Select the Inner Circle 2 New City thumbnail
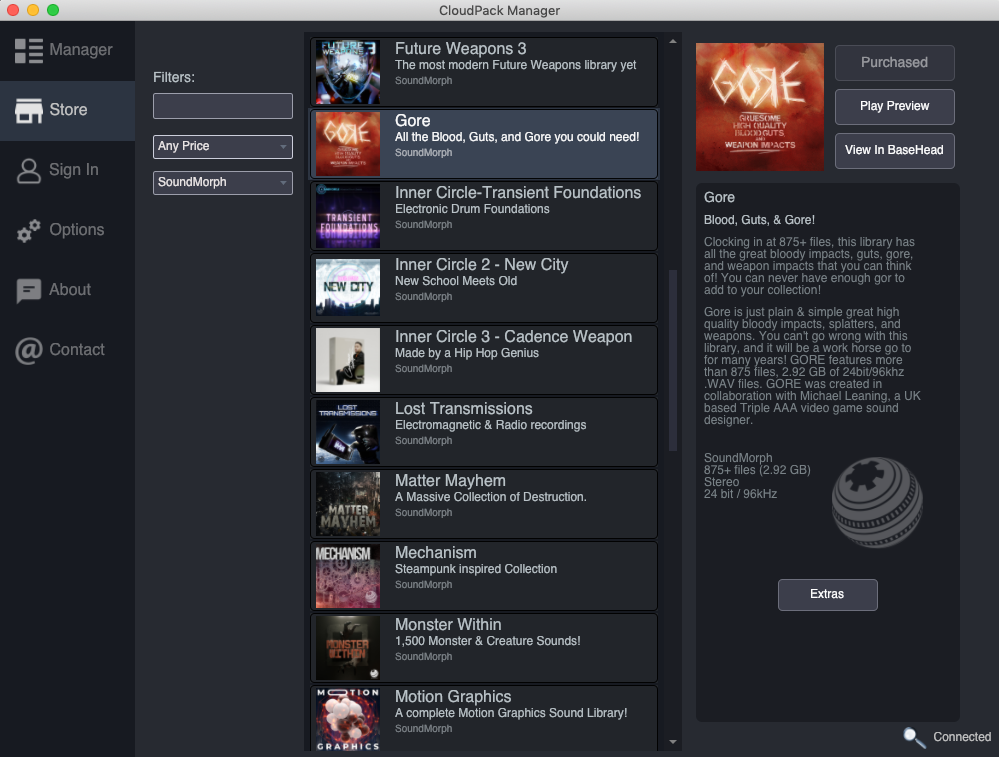 click(x=348, y=288)
